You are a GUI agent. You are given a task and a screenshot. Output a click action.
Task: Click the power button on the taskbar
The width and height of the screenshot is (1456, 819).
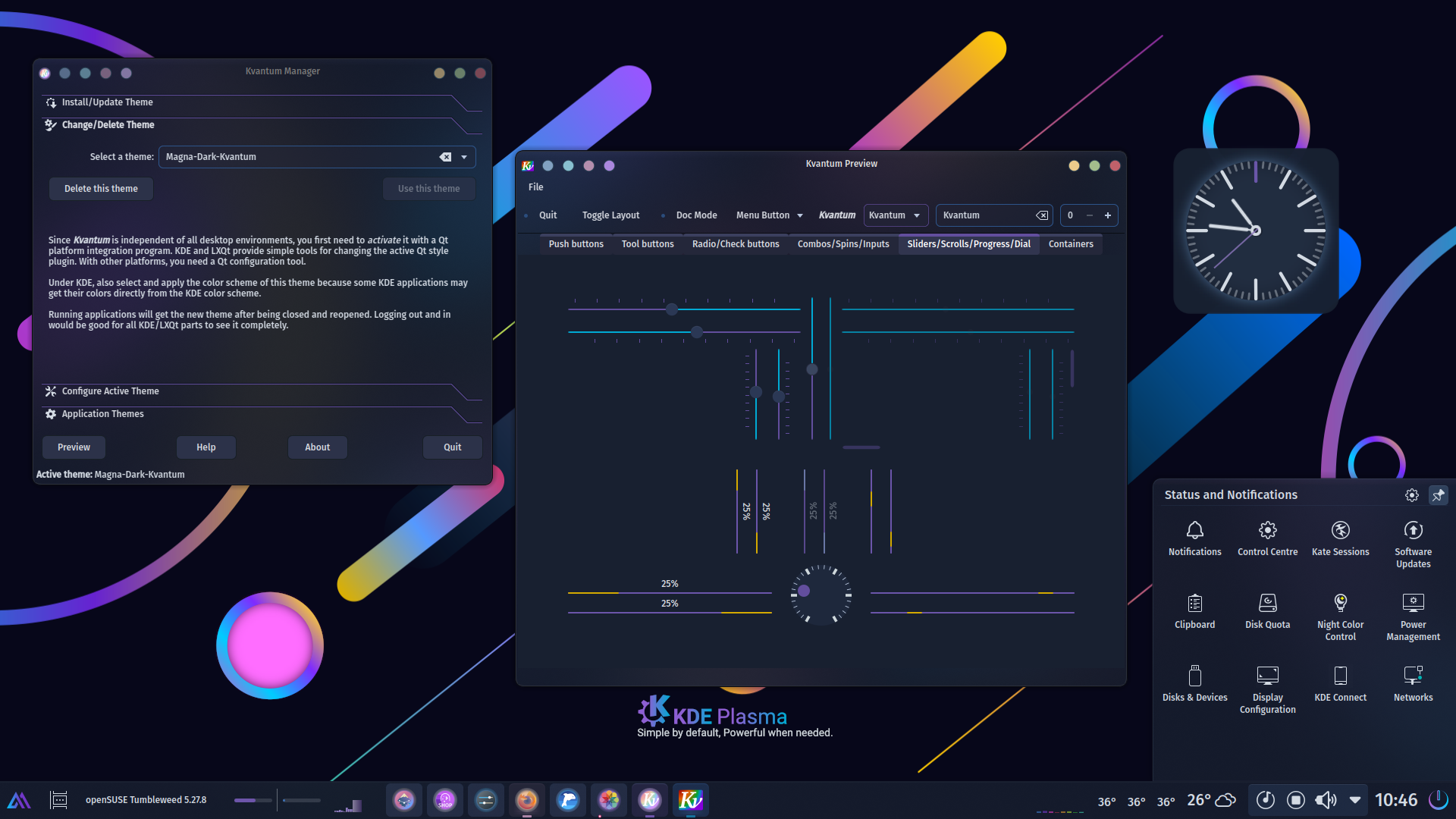pyautogui.click(x=1438, y=800)
